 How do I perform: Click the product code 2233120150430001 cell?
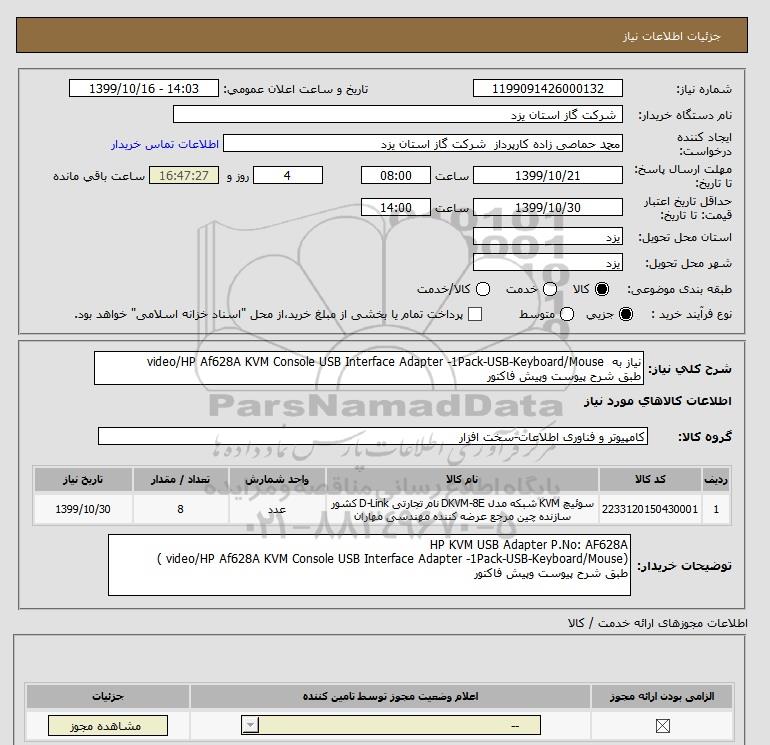click(x=650, y=509)
